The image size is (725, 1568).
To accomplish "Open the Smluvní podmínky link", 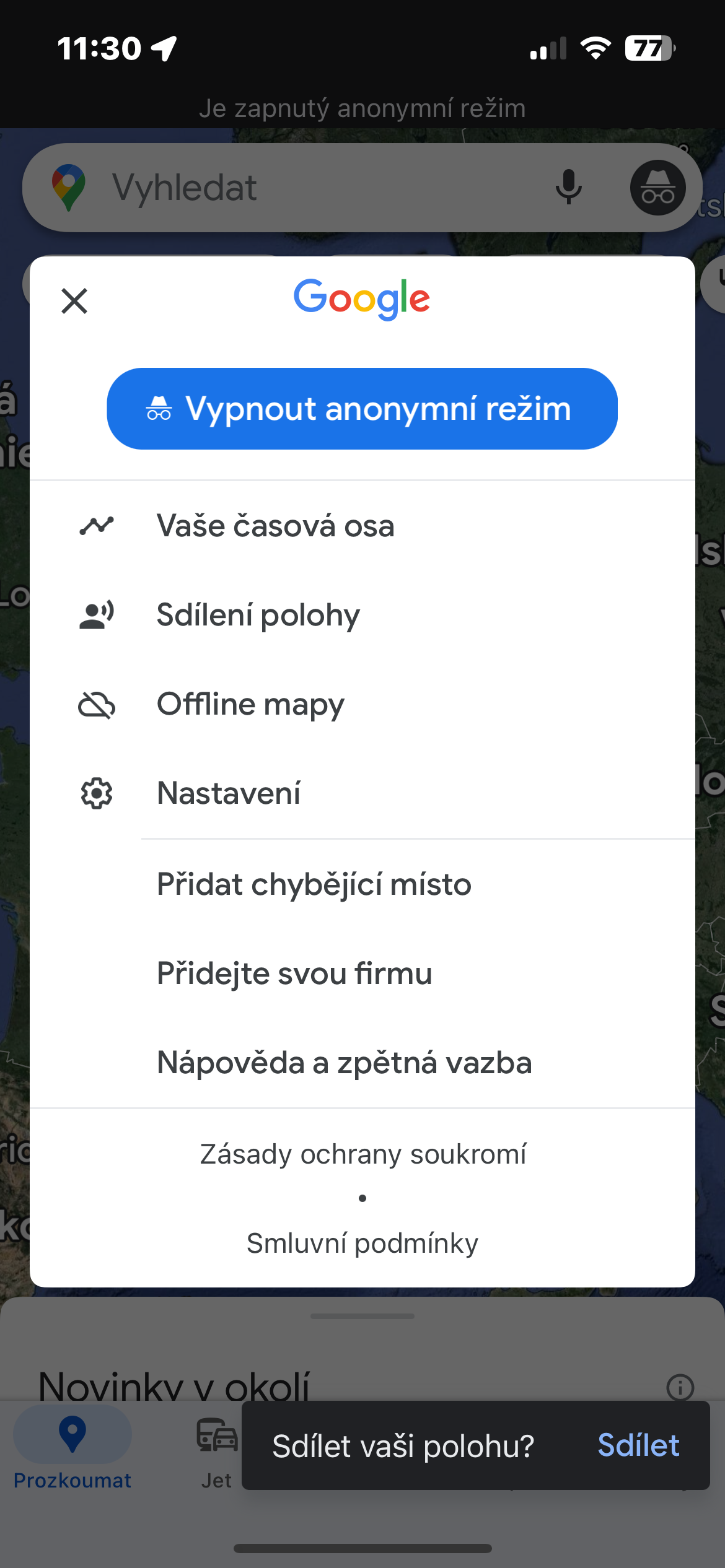I will click(362, 1244).
